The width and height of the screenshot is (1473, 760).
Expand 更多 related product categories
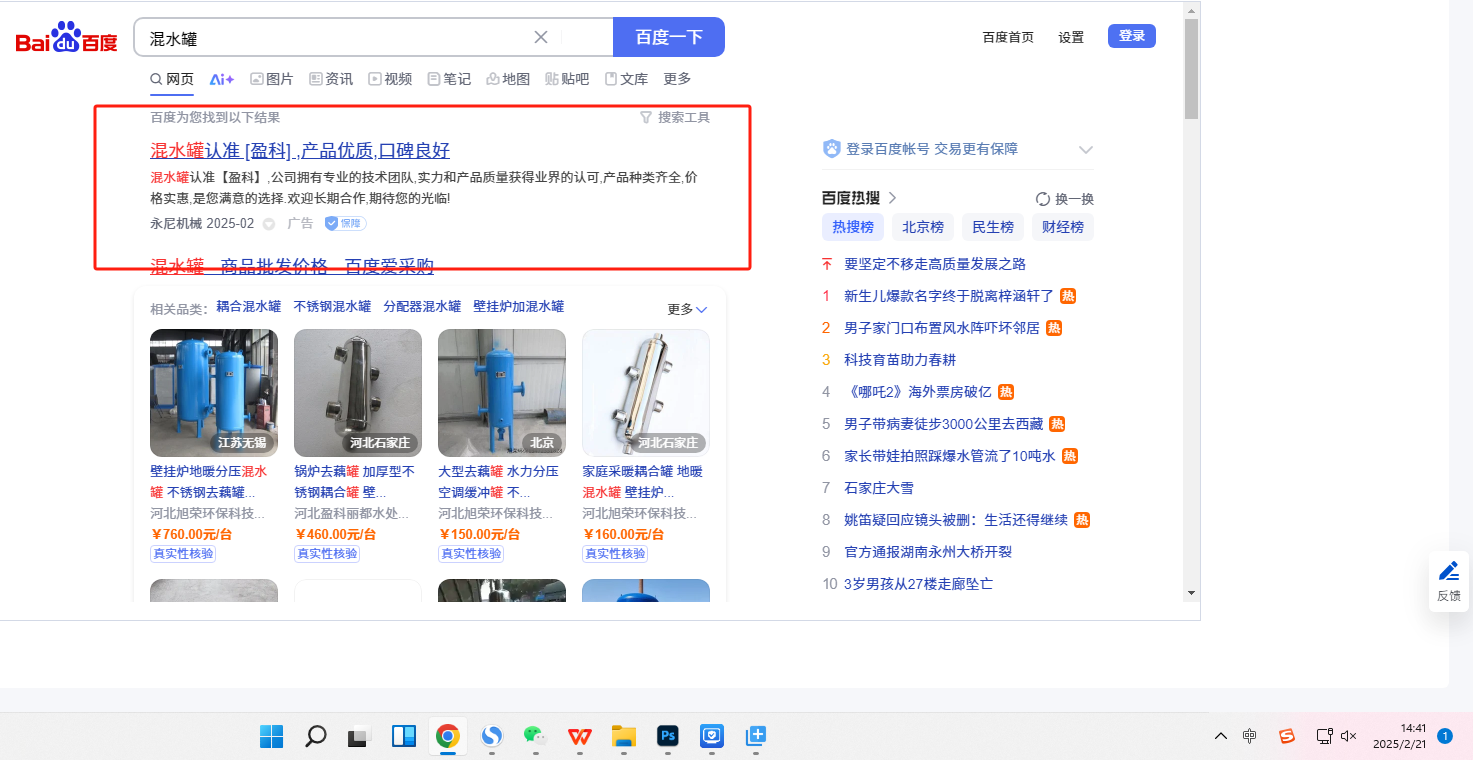pos(687,309)
